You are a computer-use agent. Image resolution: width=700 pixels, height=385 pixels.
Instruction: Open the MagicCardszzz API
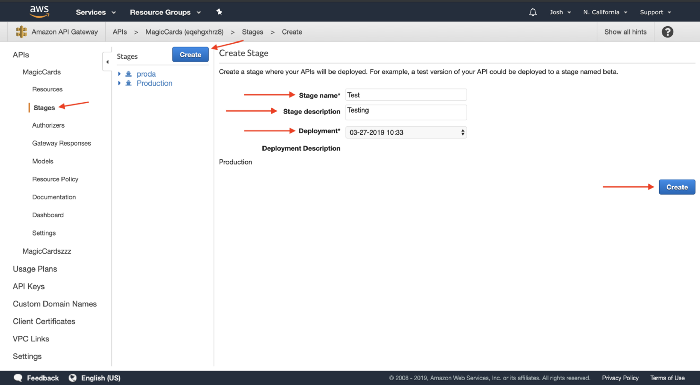[47, 251]
